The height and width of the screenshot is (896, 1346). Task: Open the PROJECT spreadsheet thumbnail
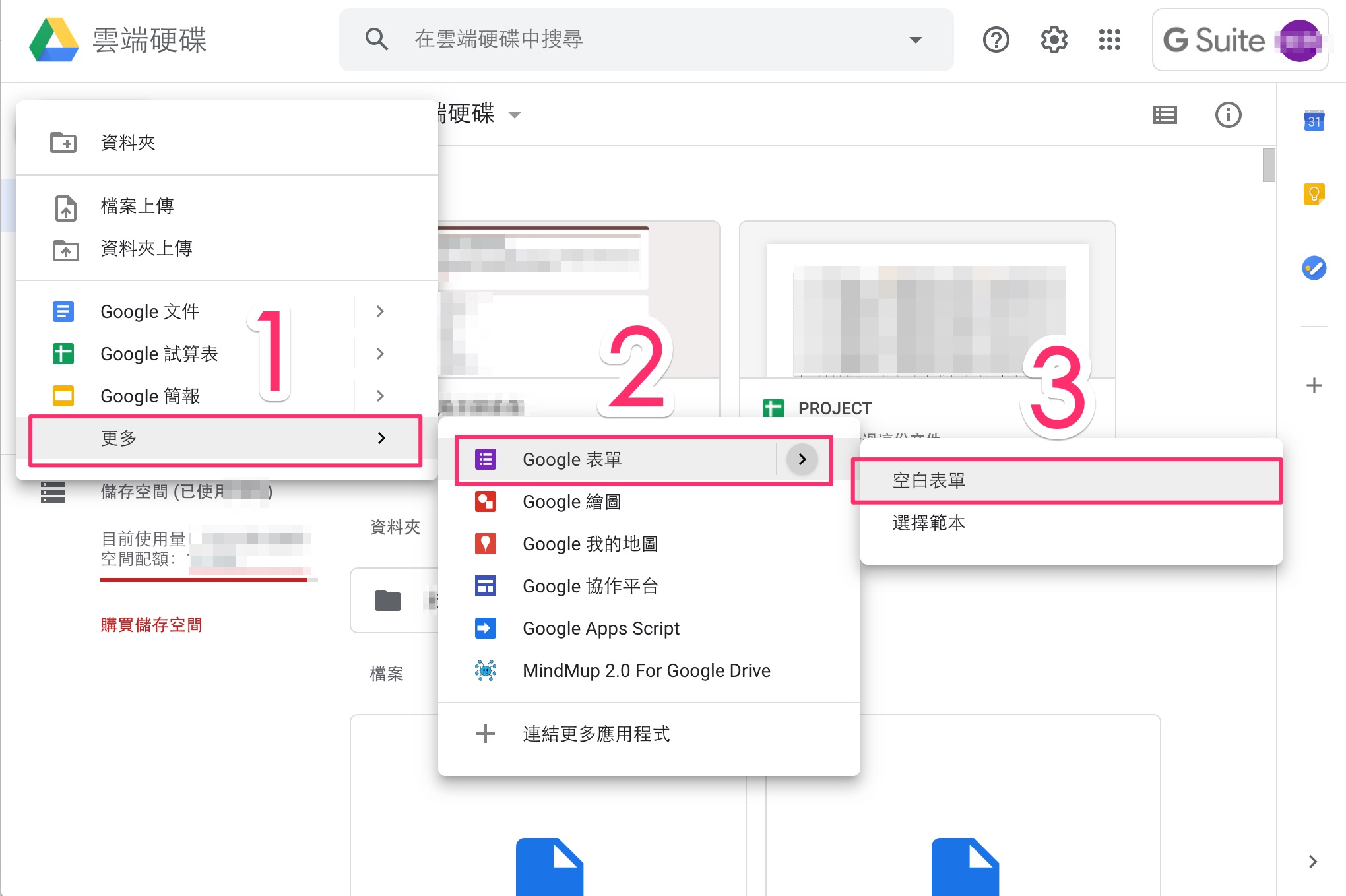pos(927,301)
